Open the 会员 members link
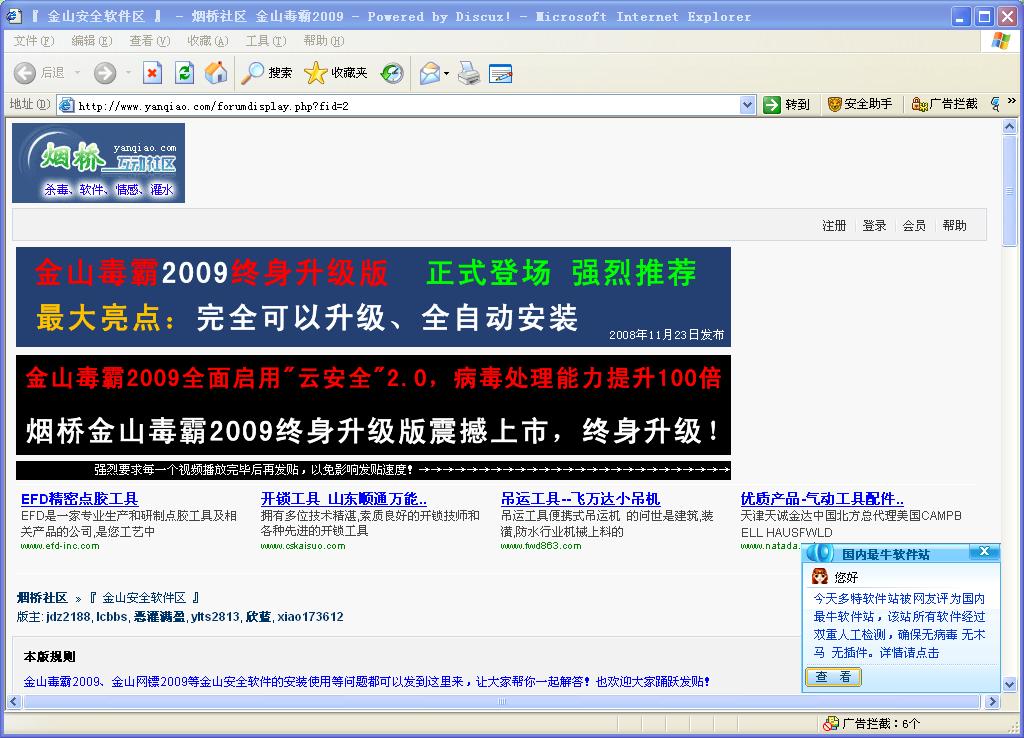The image size is (1024, 738). pos(914,225)
